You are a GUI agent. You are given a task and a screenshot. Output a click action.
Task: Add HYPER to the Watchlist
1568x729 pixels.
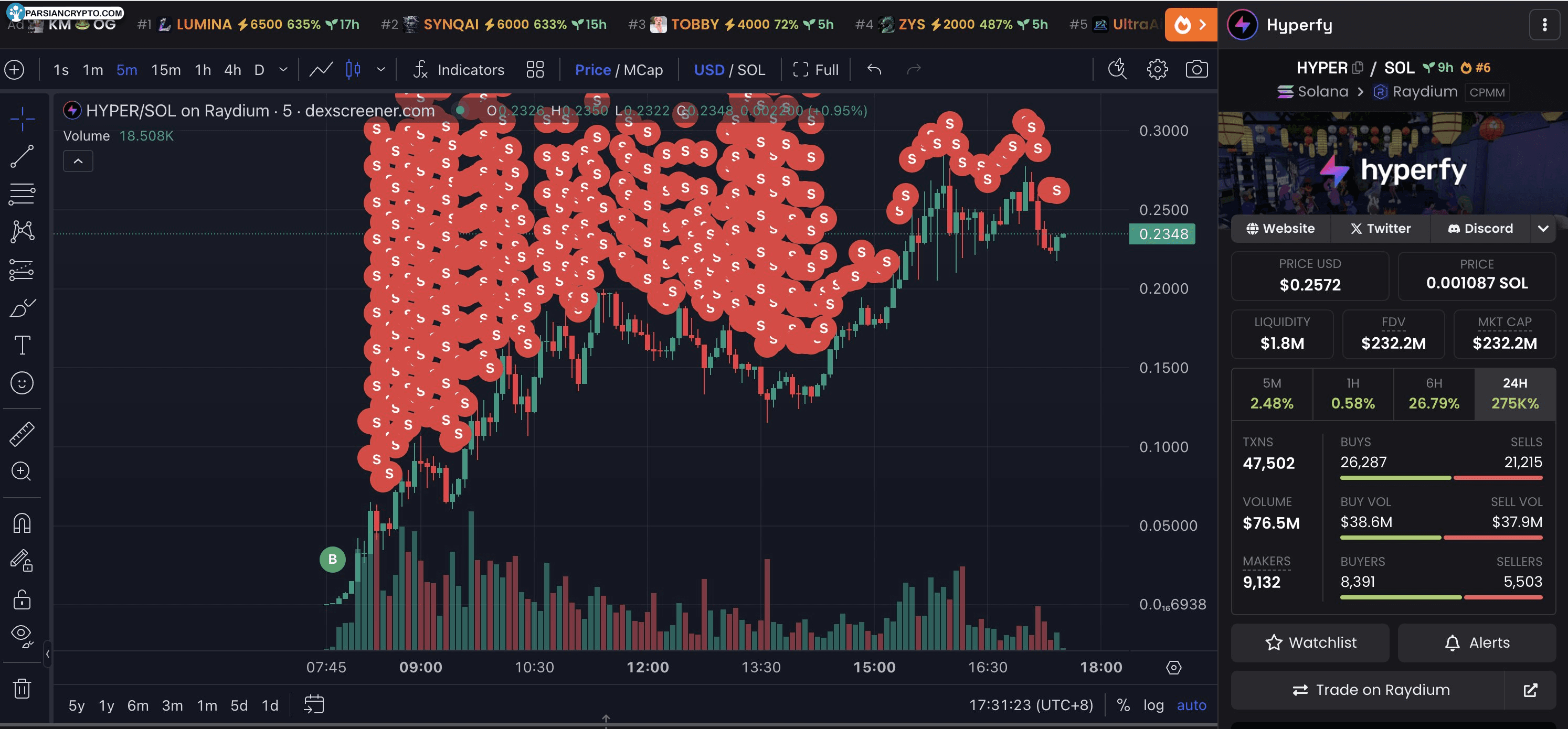pos(1310,642)
